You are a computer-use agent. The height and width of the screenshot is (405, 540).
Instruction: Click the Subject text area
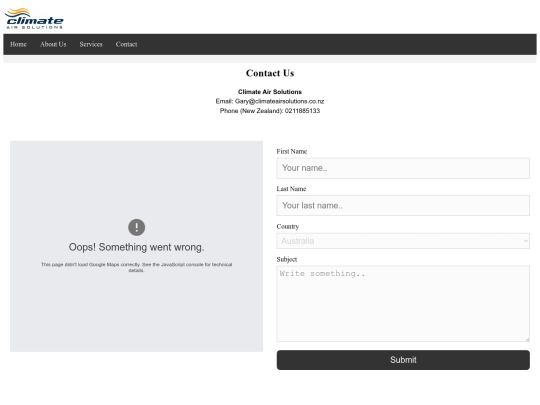(403, 304)
